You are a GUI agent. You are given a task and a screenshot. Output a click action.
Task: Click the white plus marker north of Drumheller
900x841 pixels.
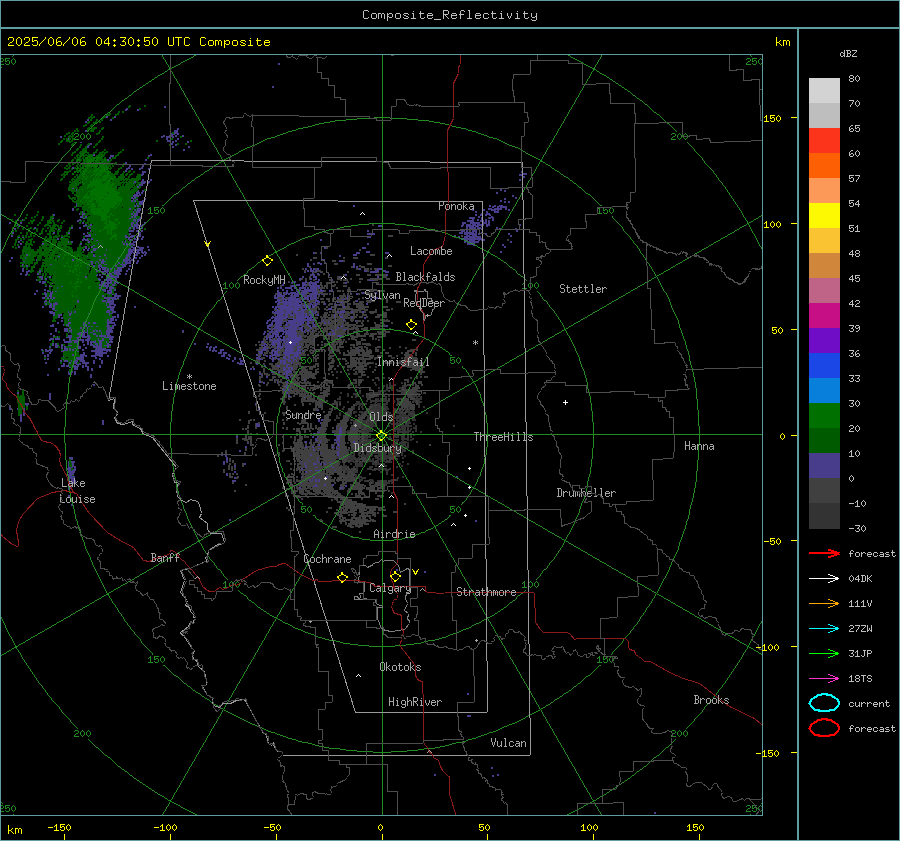[565, 402]
